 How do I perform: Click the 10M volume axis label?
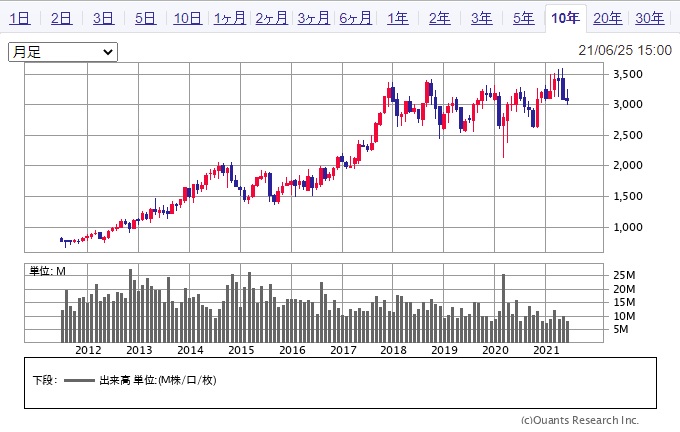tap(624, 316)
